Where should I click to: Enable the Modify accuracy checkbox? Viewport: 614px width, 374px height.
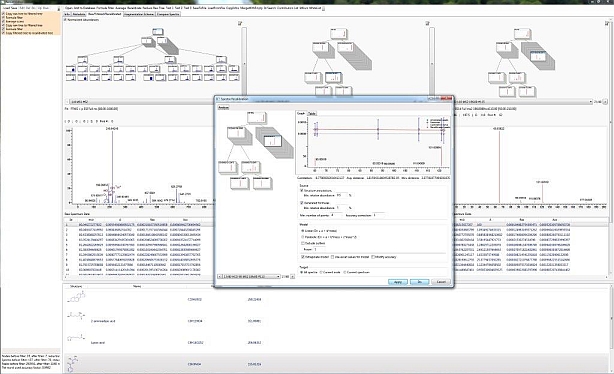tap(373, 257)
